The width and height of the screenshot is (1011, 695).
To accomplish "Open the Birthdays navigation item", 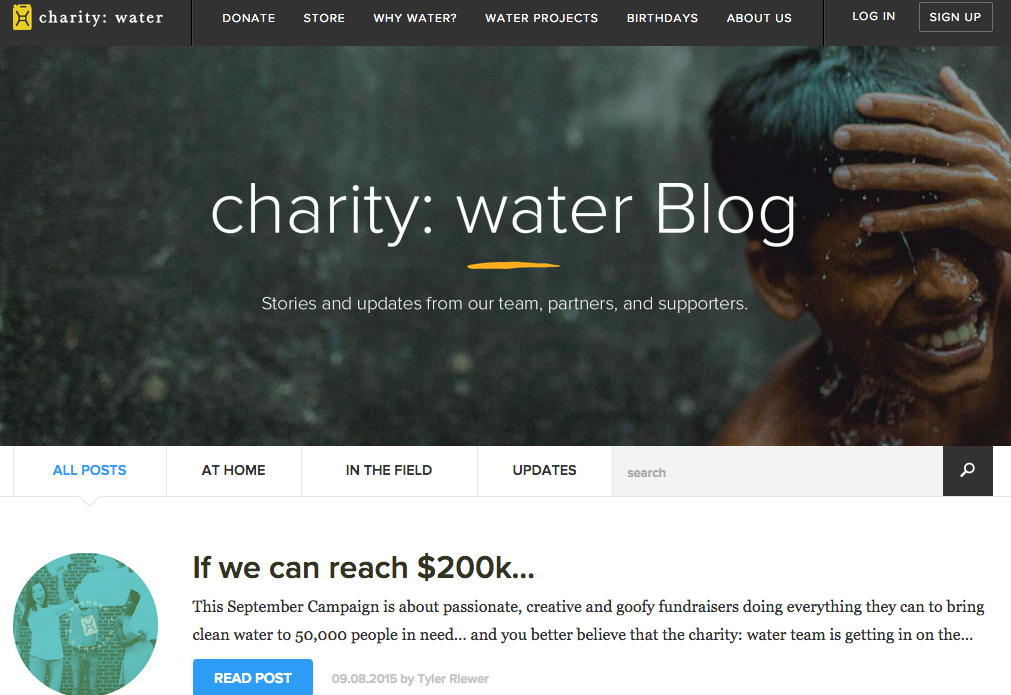I will [662, 18].
